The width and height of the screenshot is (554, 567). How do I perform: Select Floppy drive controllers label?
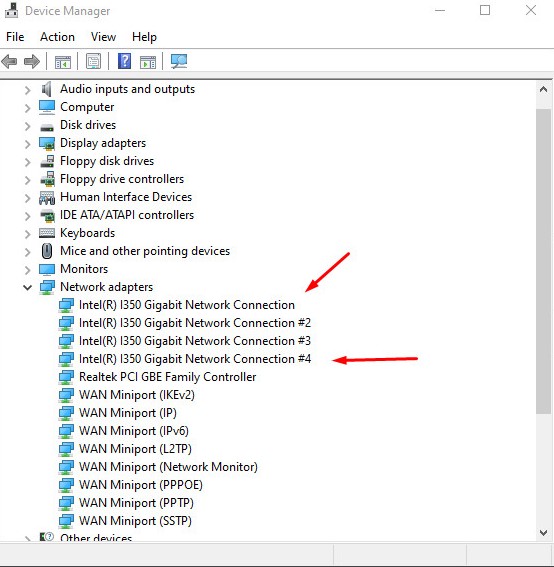[x=122, y=179]
